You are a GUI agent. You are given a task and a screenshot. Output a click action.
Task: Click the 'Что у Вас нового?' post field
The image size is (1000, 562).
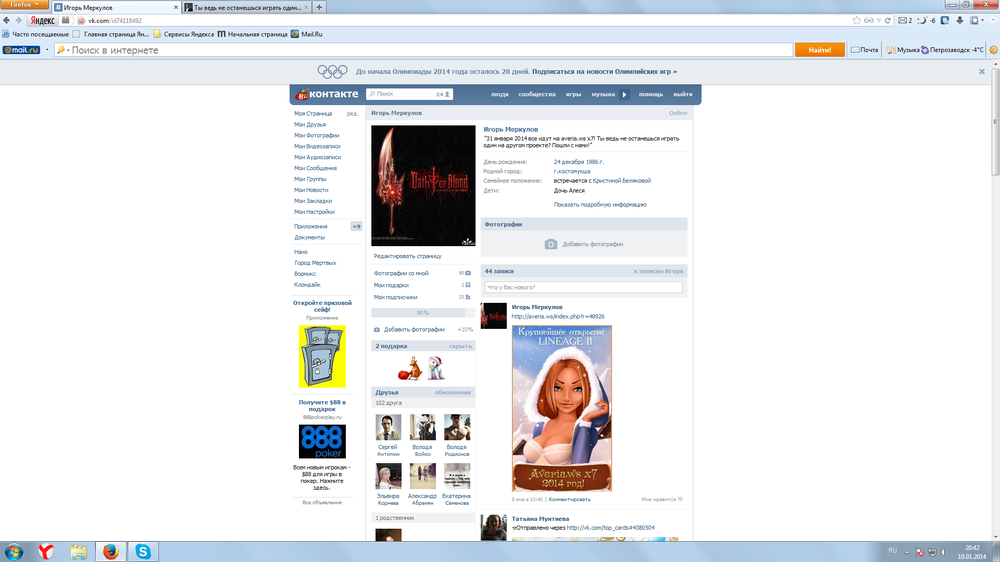583,288
